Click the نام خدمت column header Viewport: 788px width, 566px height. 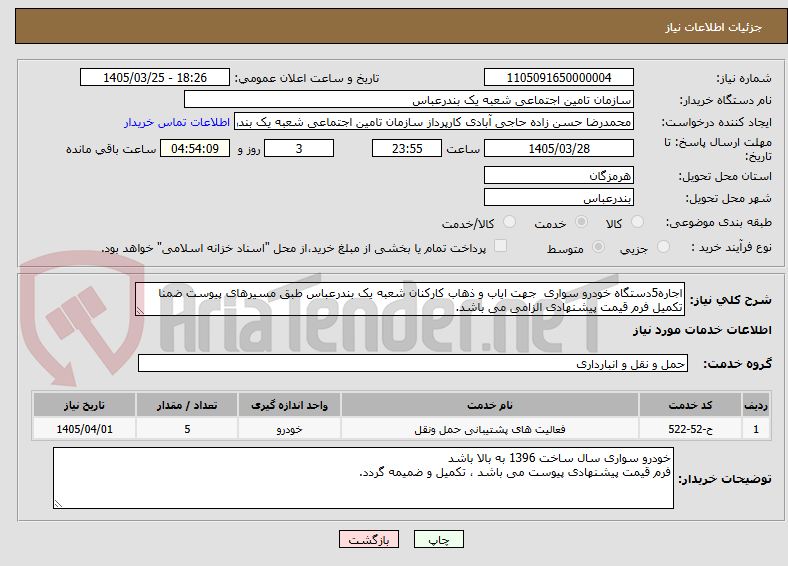pyautogui.click(x=490, y=405)
